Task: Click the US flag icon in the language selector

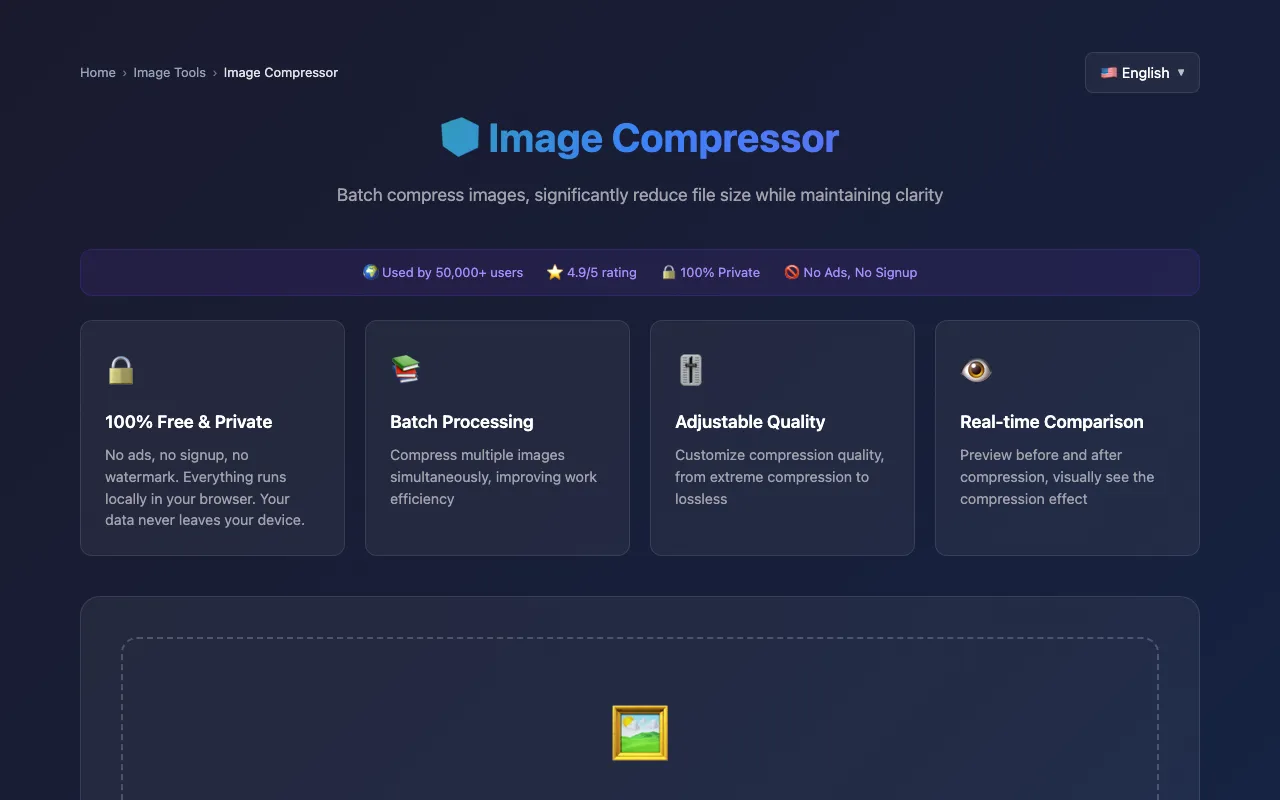Action: click(x=1109, y=73)
